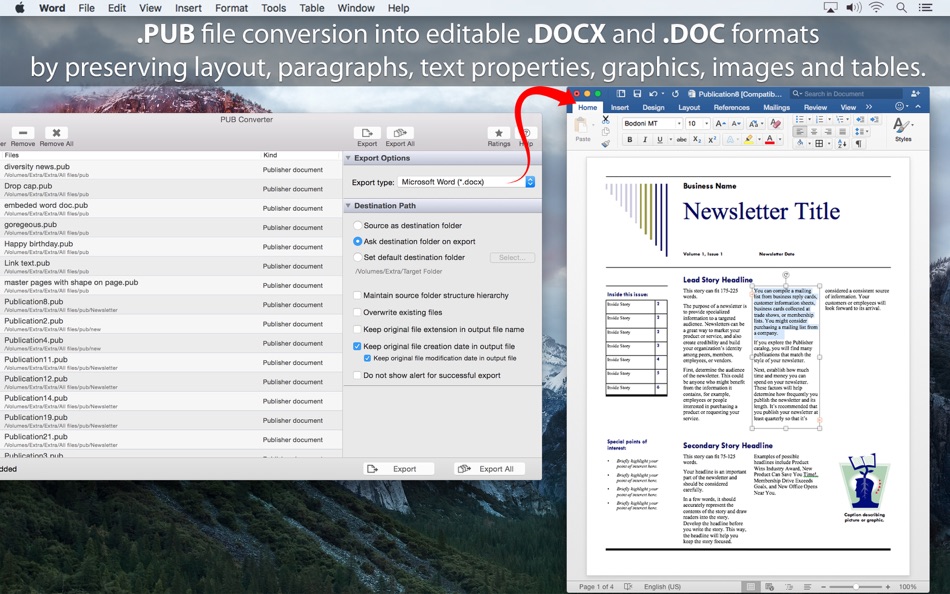The image size is (950, 594).
Task: Open the font color dropdown arrow
Action: [780, 140]
